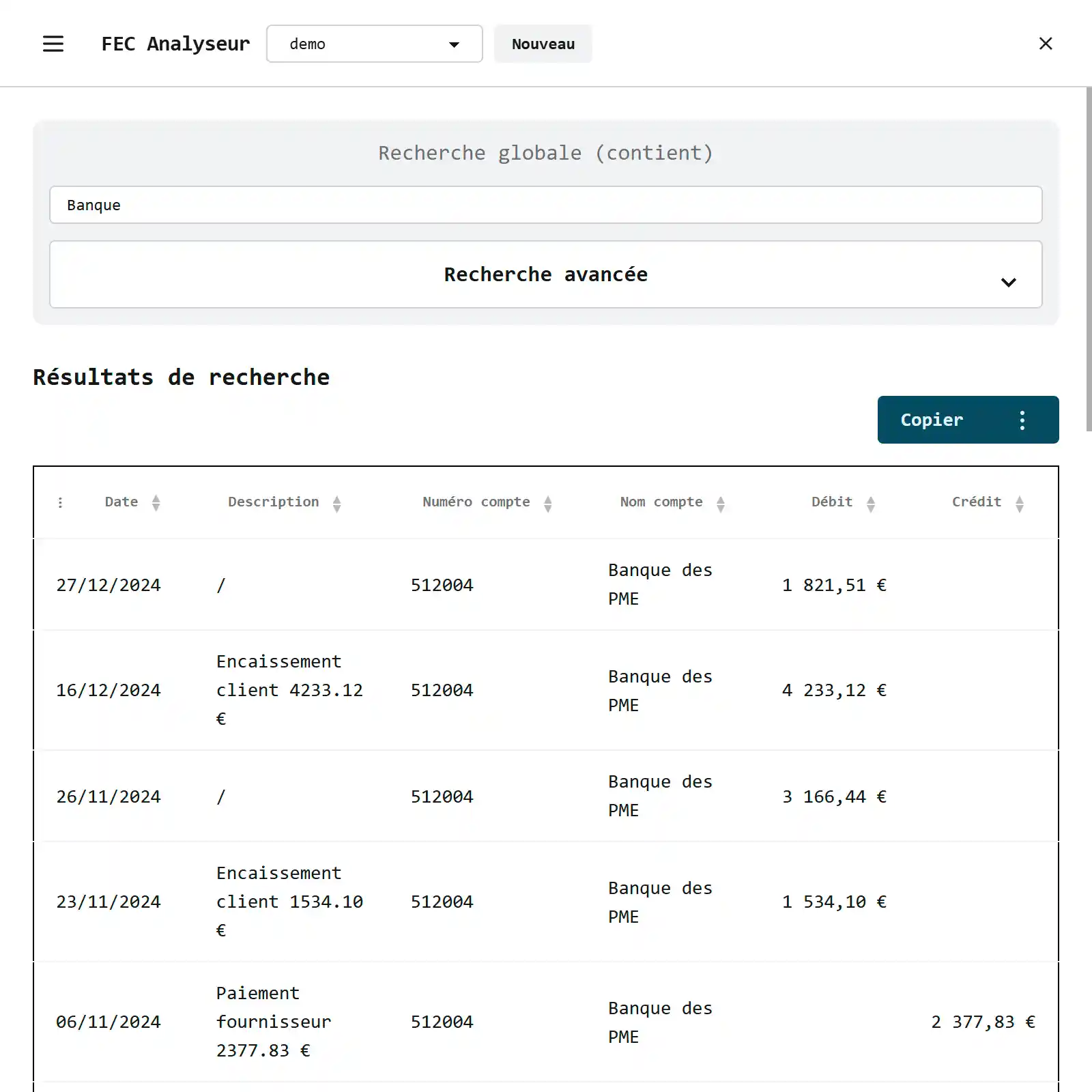
Task: Click the Nouveau button
Action: (543, 44)
